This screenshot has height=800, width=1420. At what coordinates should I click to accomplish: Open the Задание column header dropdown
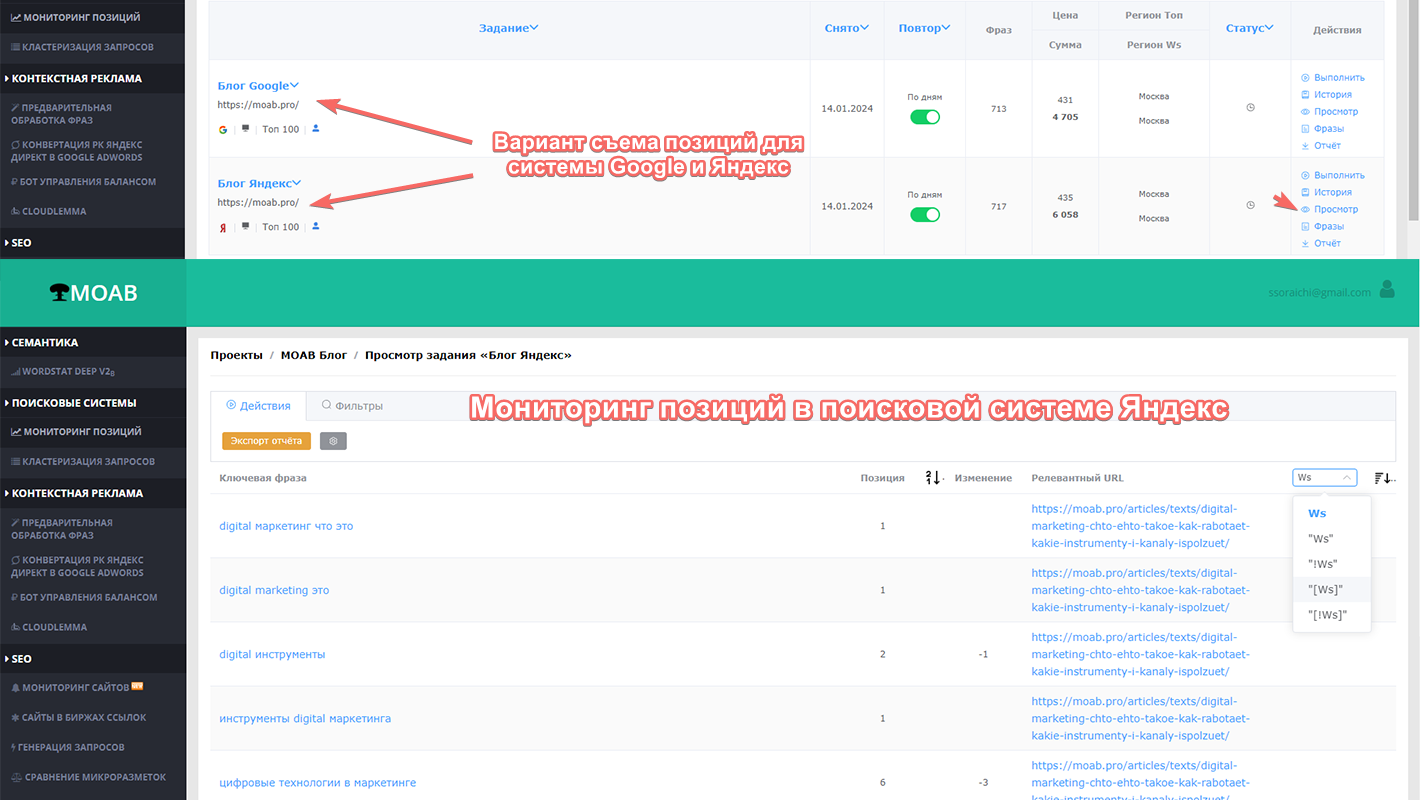pos(509,28)
